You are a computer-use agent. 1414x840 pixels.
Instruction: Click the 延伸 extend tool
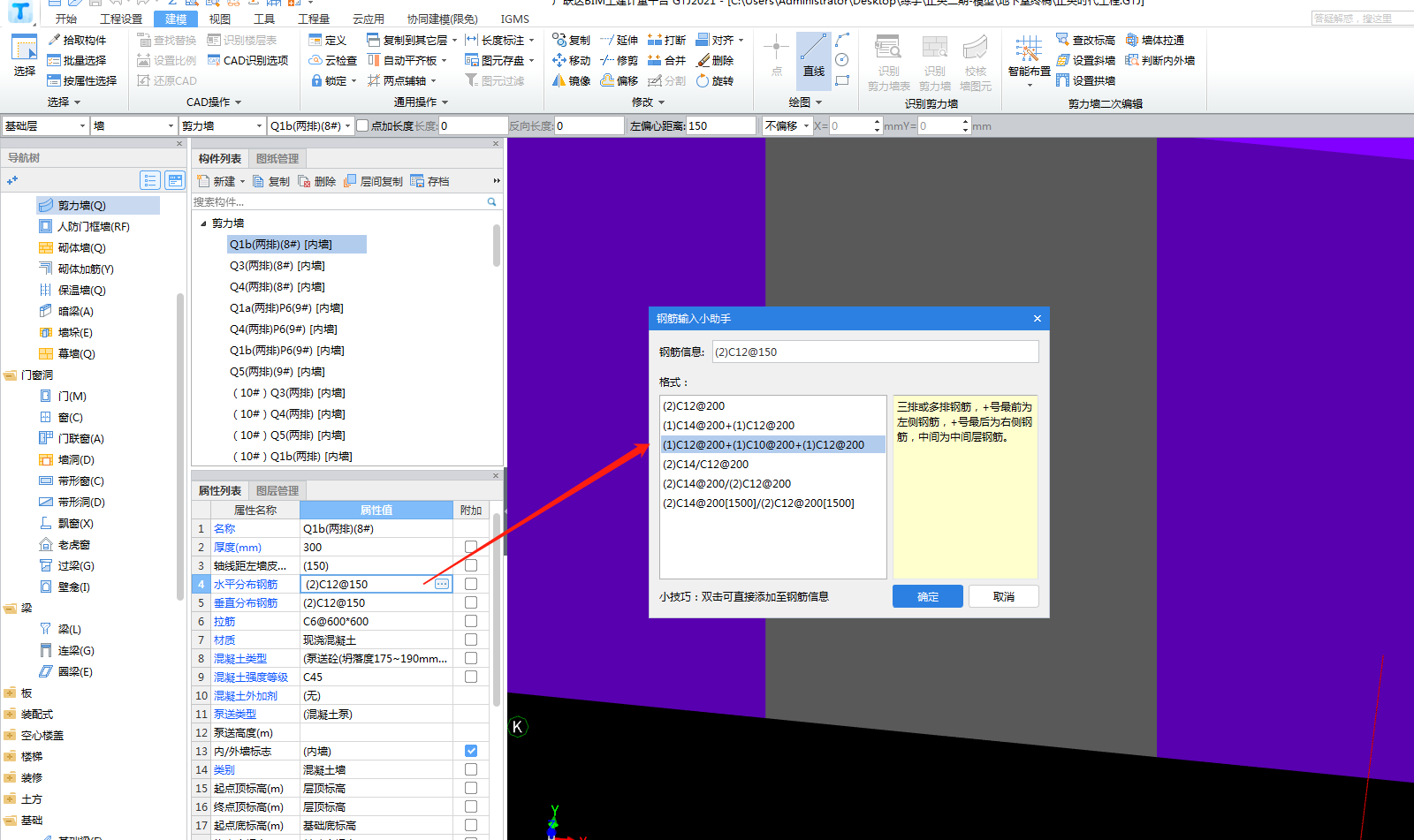pos(619,40)
